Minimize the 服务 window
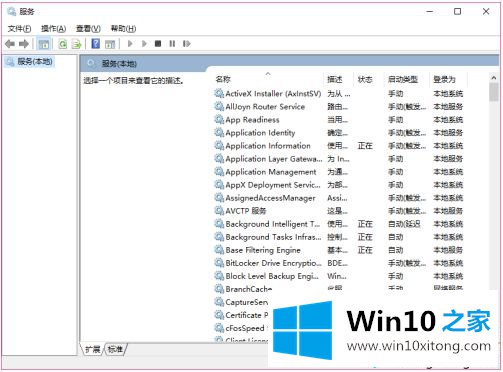Screen dimensions: 503x372 coord(430,12)
